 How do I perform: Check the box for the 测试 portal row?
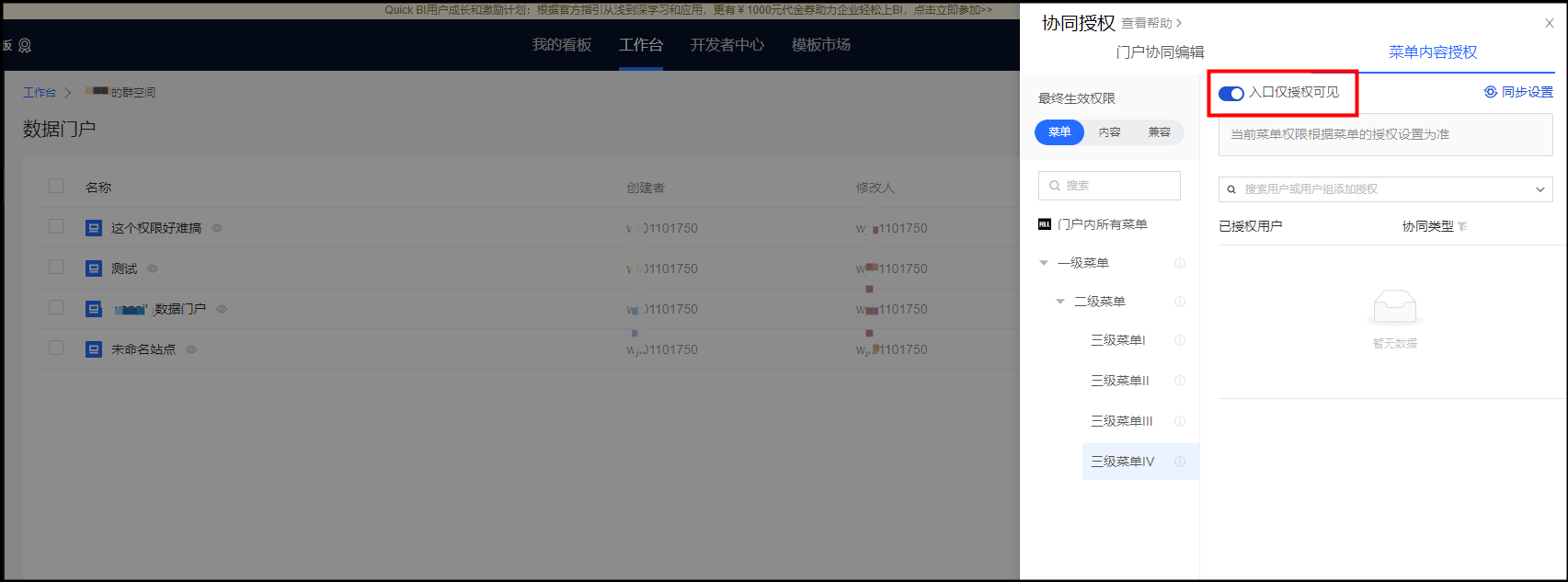coord(56,267)
